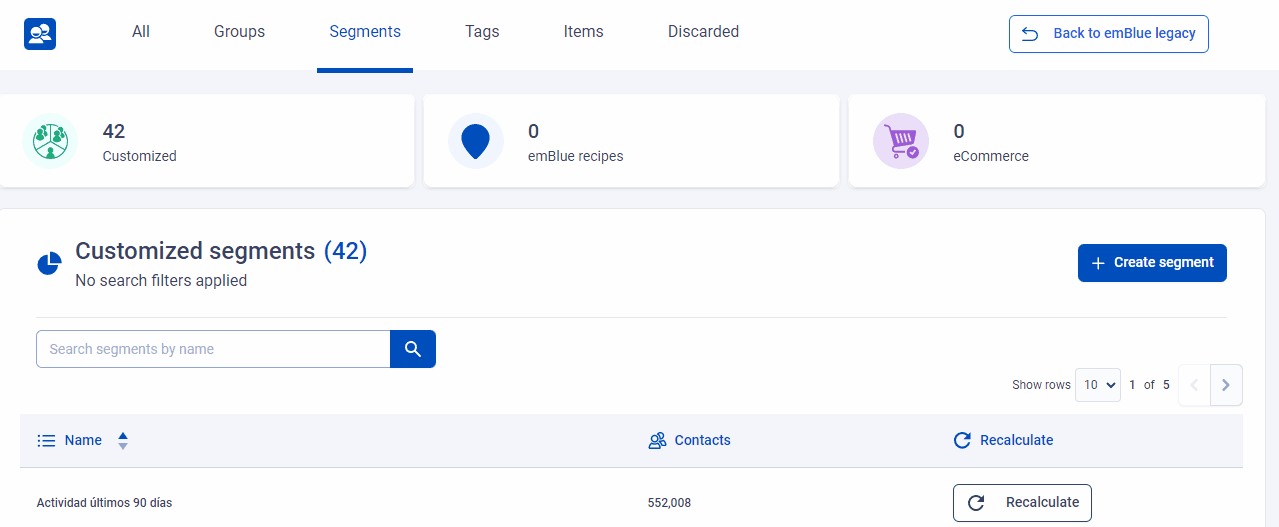1279x527 pixels.
Task: Open the Tags tab
Action: [x=482, y=32]
